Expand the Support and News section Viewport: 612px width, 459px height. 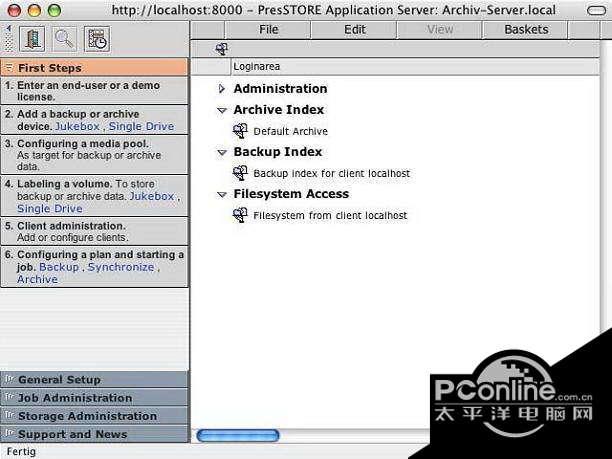pos(94,434)
